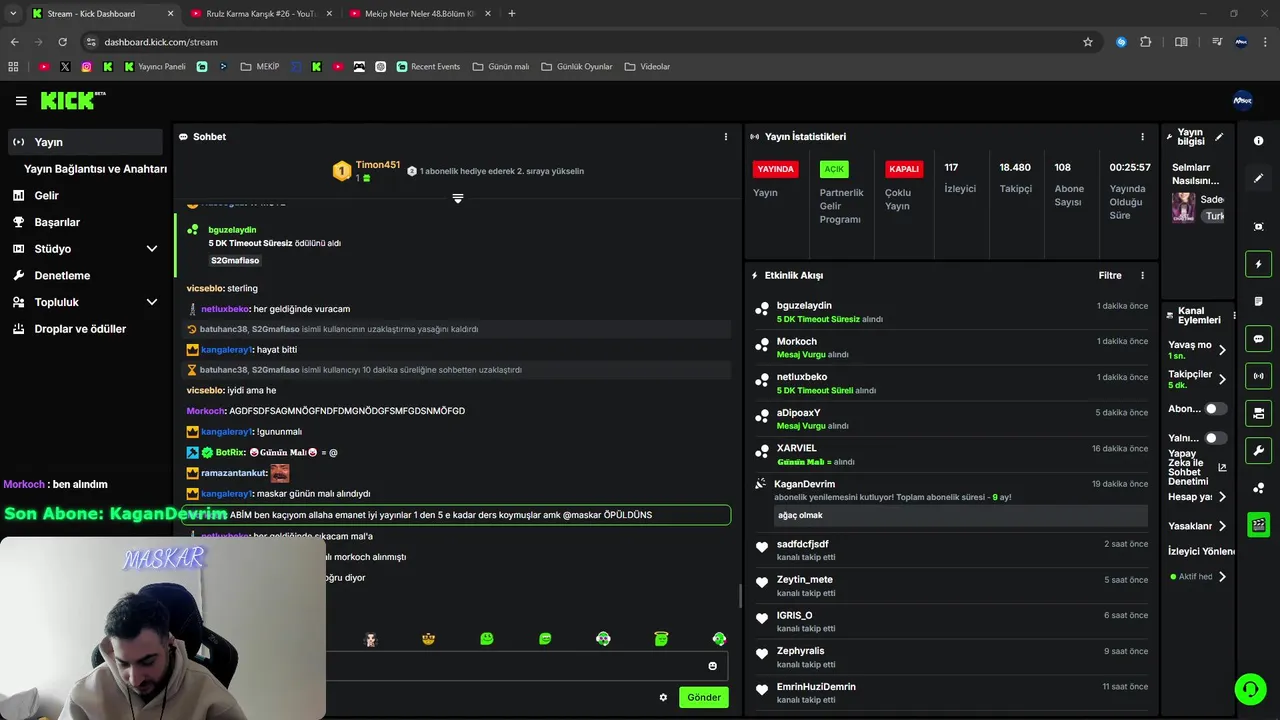Collapse the pinned leaderboard with down arrow
Image resolution: width=1280 pixels, height=720 pixels.
coord(458,199)
